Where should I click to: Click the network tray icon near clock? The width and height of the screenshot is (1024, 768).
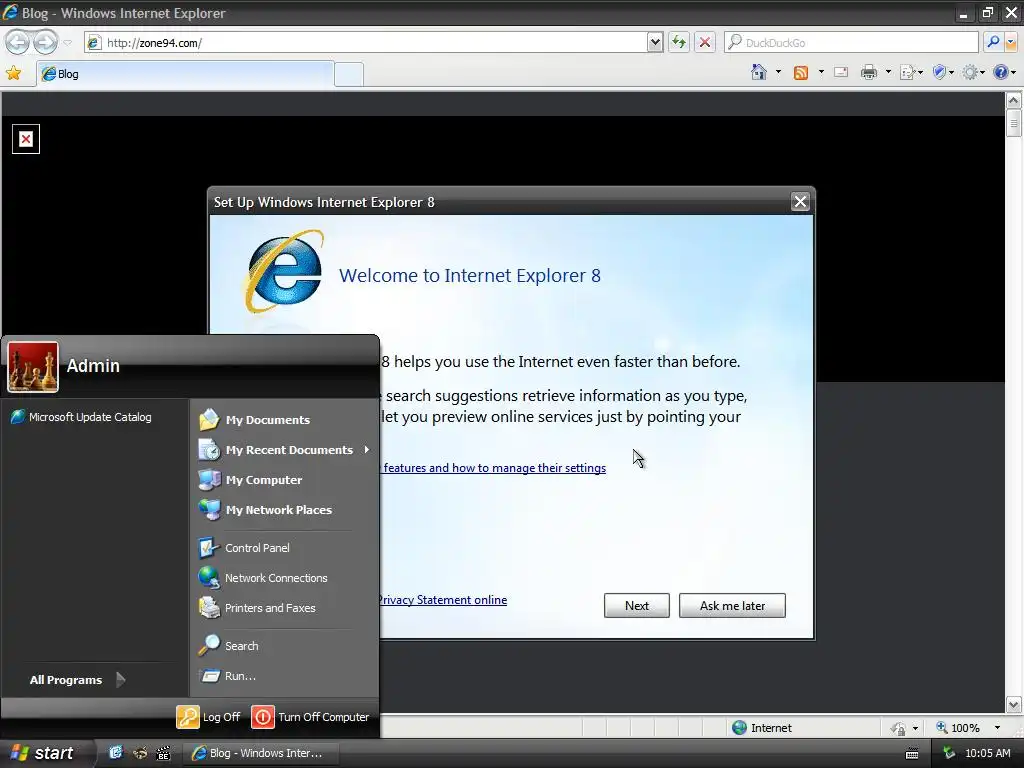tap(950, 753)
